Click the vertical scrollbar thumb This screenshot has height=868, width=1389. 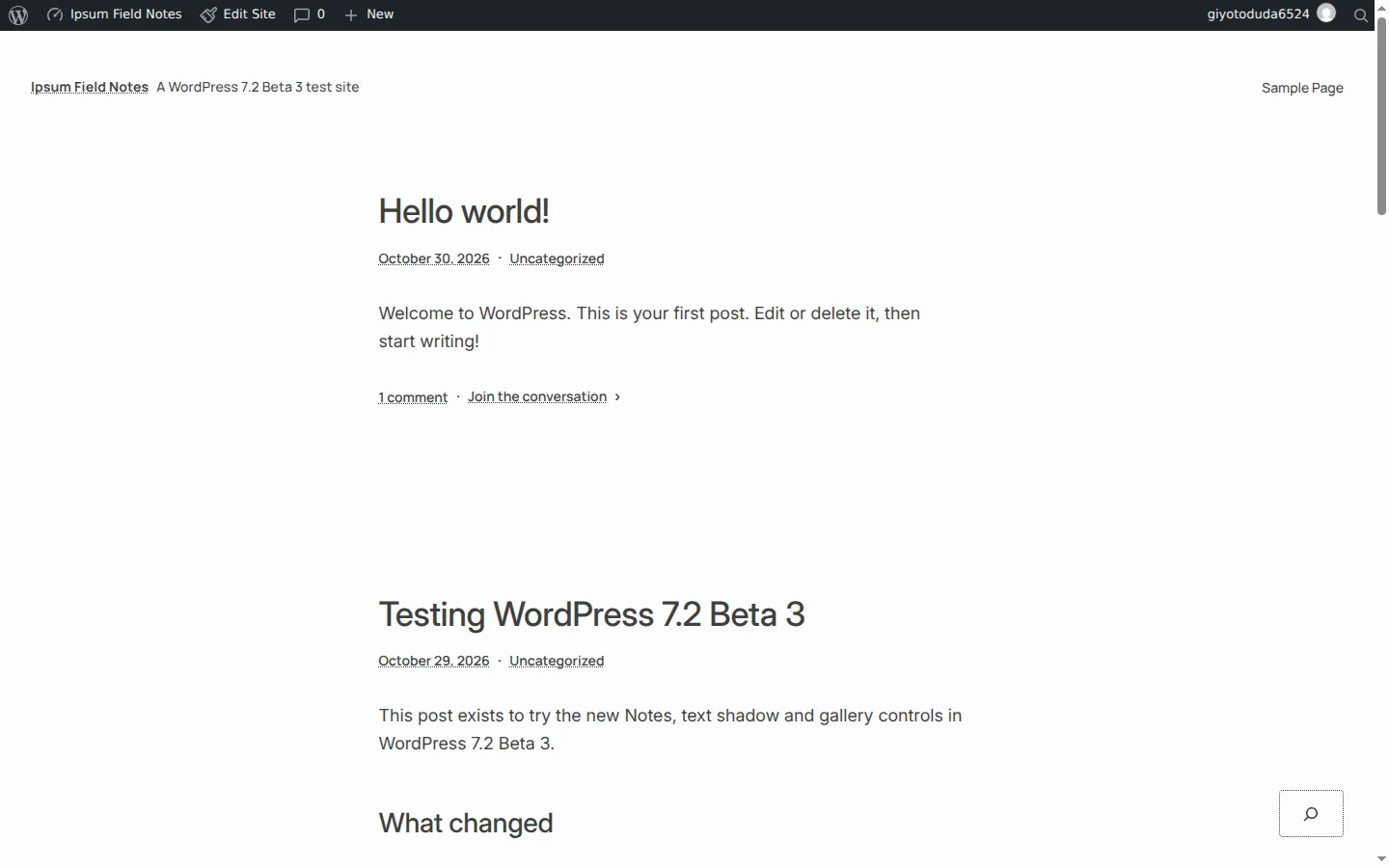click(x=1381, y=116)
